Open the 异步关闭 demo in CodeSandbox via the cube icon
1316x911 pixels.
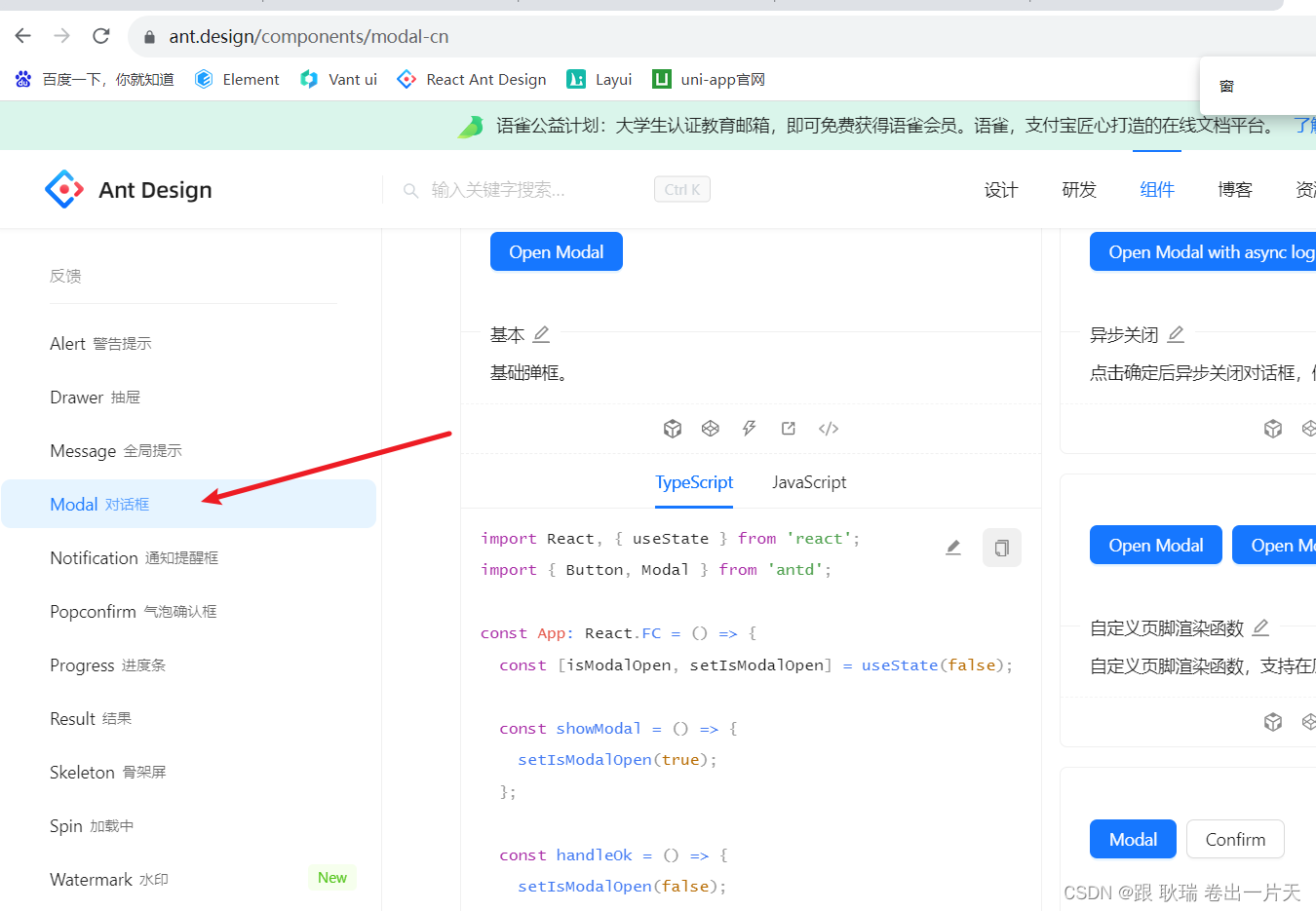pyautogui.click(x=1273, y=429)
